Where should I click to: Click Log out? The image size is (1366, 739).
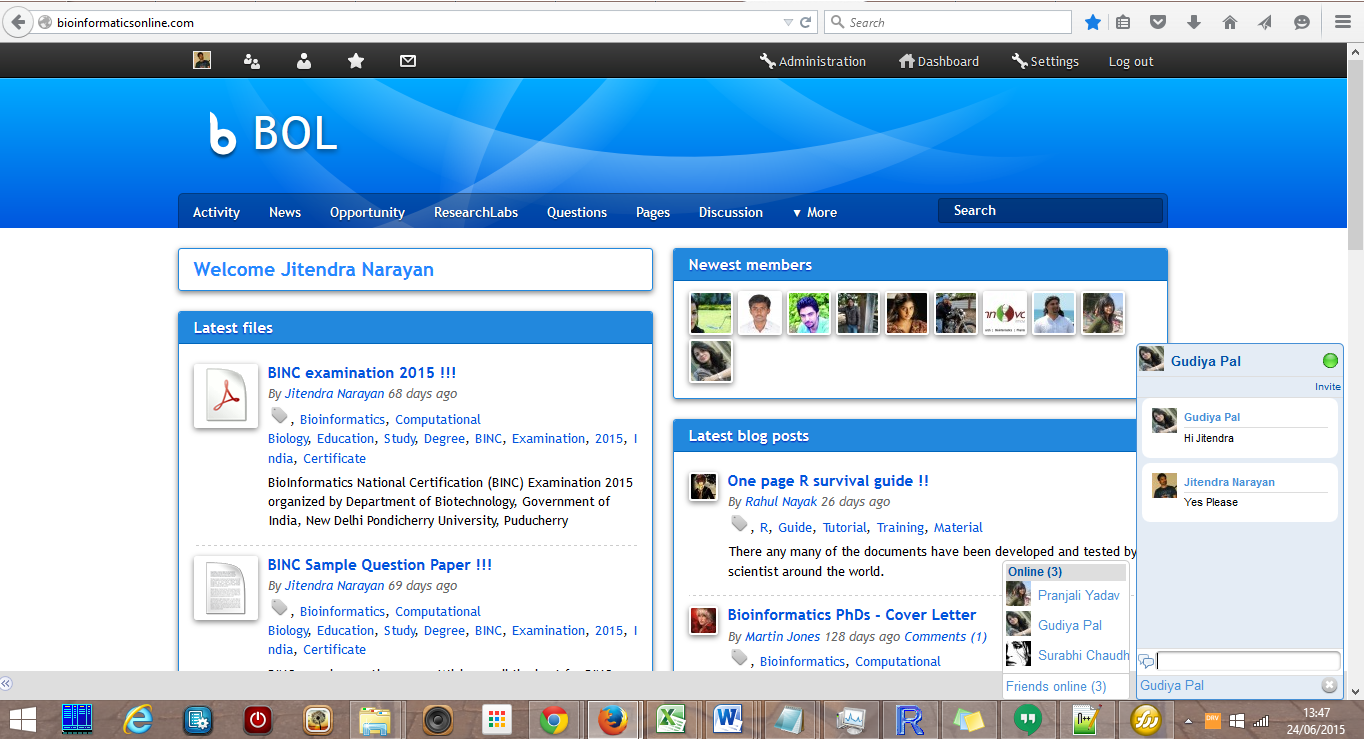coord(1131,61)
